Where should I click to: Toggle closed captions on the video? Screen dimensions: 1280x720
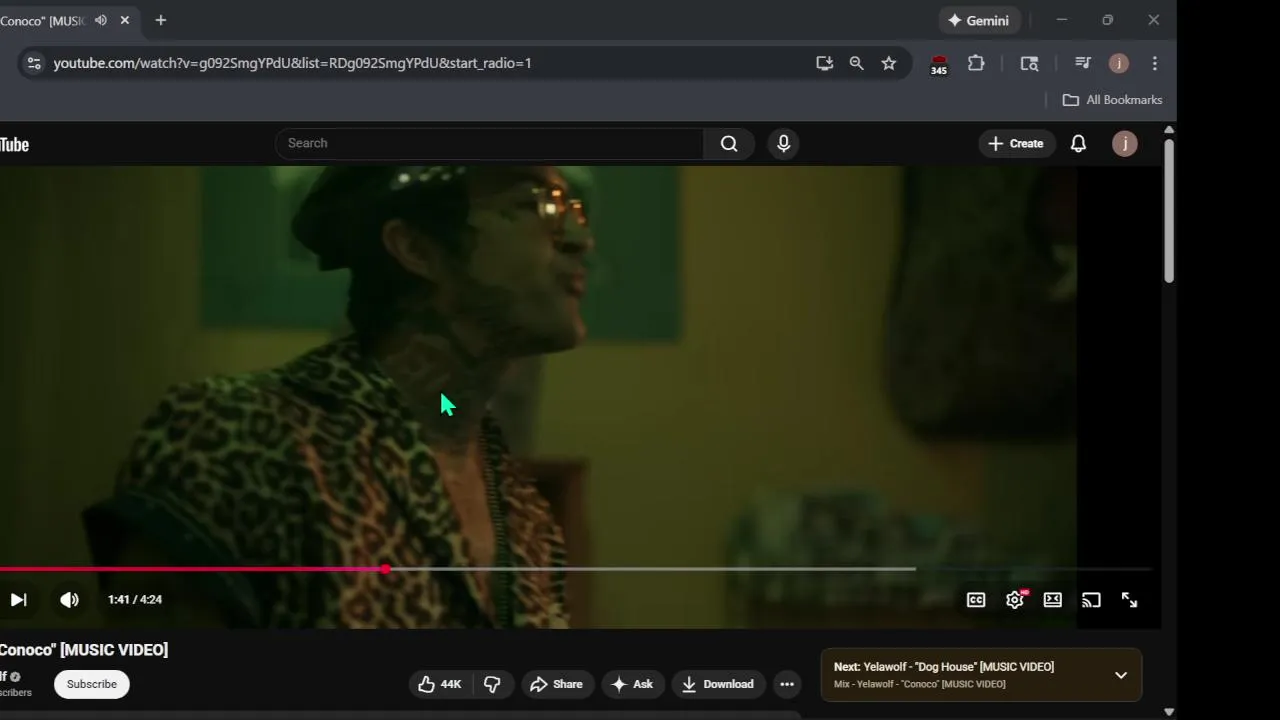tap(976, 600)
